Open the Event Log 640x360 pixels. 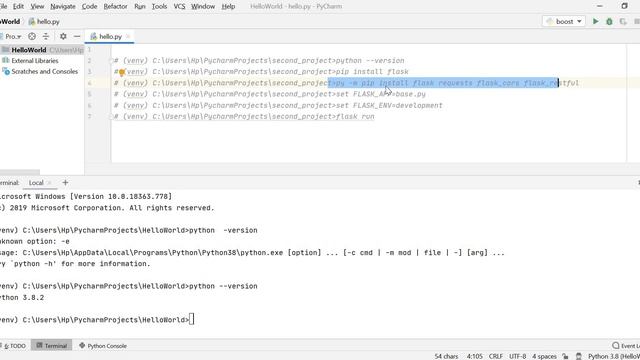pos(626,346)
